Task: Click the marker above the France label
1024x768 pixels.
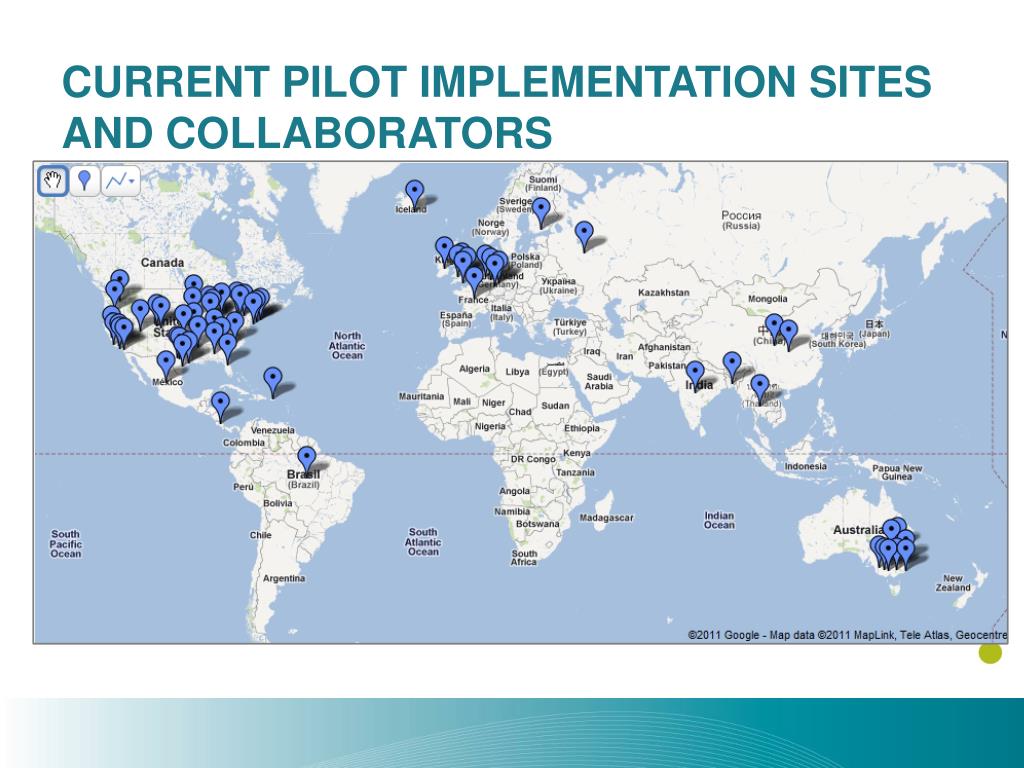Action: click(474, 281)
